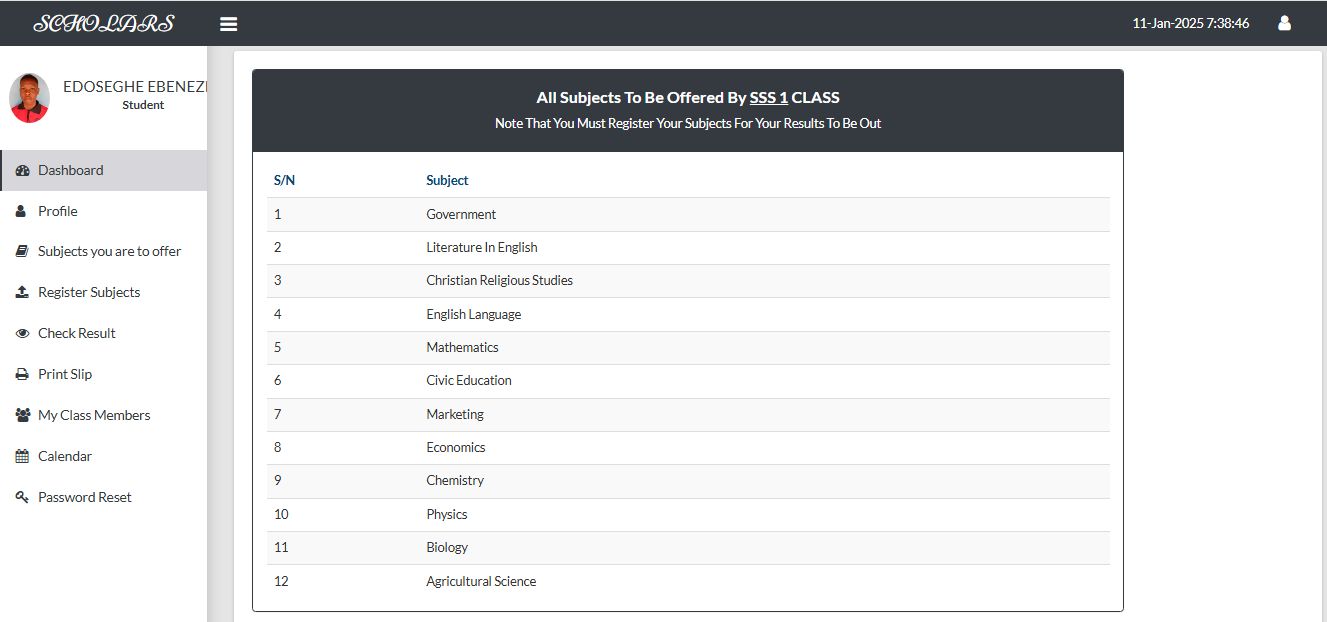Click the Register Subjects upload icon
1327x622 pixels.
pos(22,292)
